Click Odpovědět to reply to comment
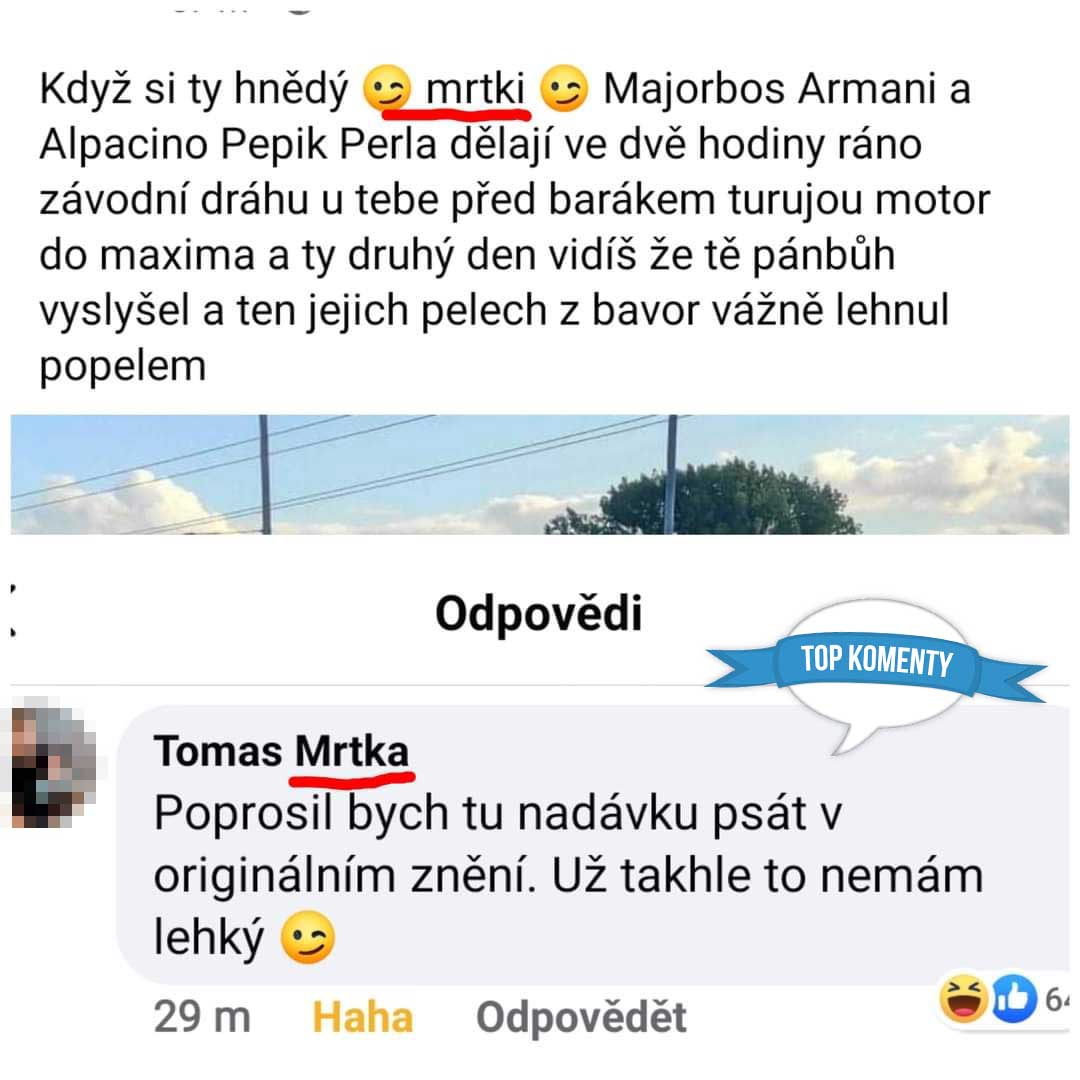The width and height of the screenshot is (1080, 1080). [x=581, y=1017]
